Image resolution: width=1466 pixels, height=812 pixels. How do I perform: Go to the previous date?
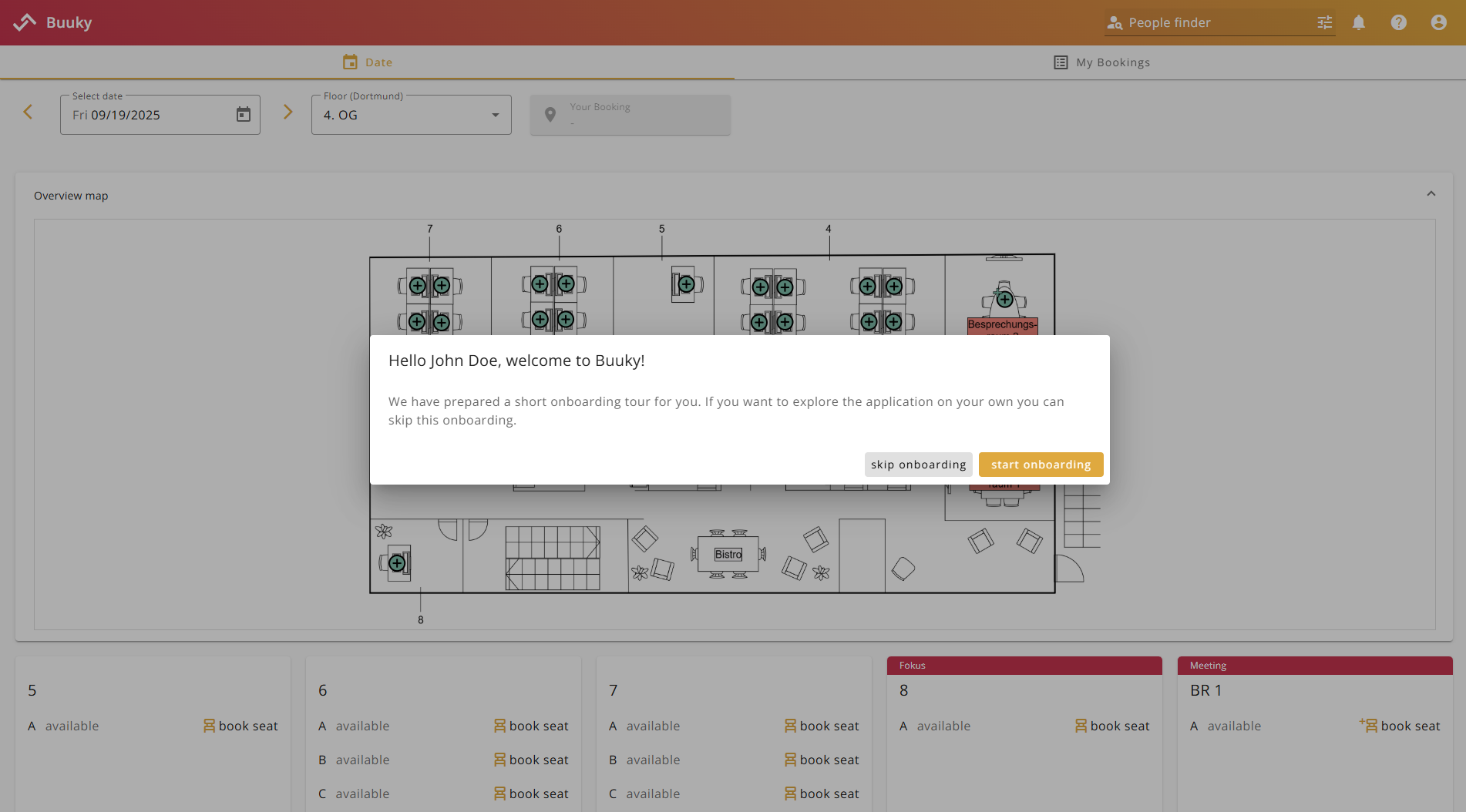coord(28,112)
